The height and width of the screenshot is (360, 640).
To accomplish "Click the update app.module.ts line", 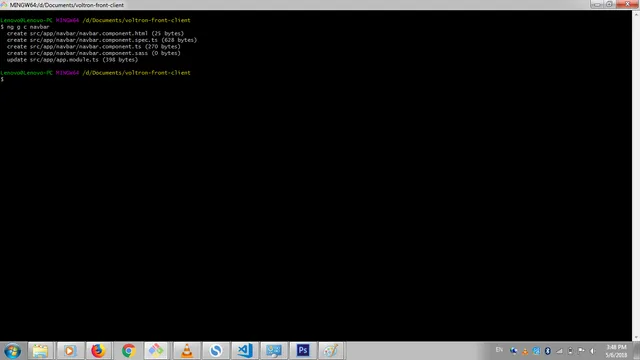I will (x=72, y=60).
